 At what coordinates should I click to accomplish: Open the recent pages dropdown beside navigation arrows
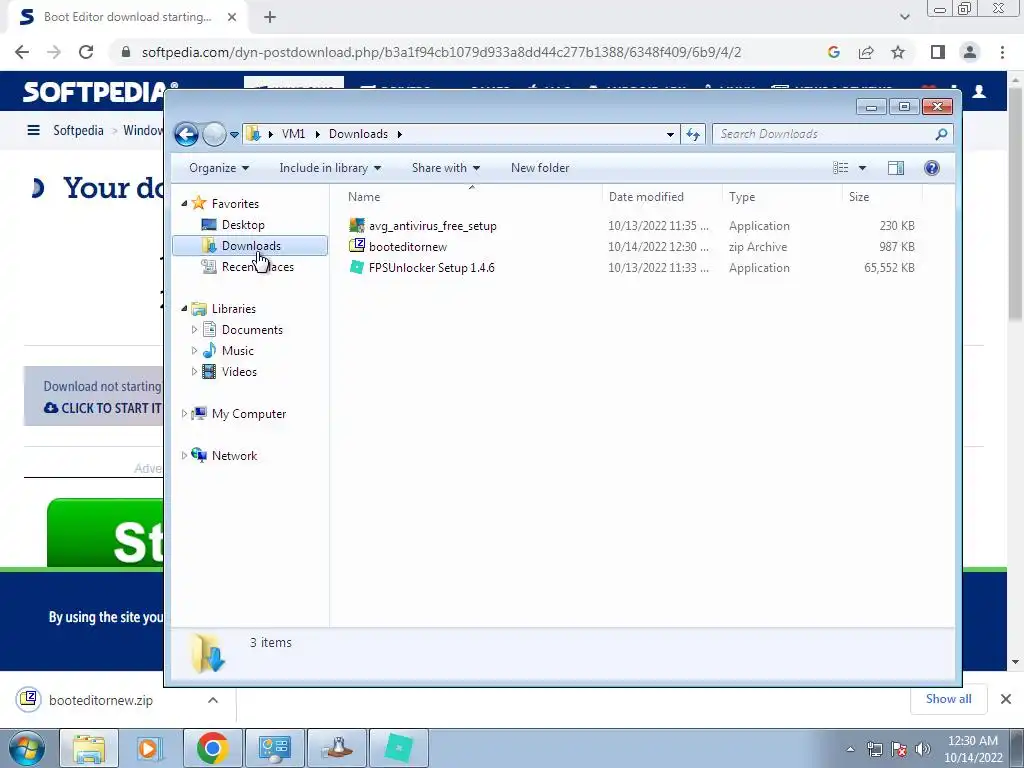[x=234, y=135]
